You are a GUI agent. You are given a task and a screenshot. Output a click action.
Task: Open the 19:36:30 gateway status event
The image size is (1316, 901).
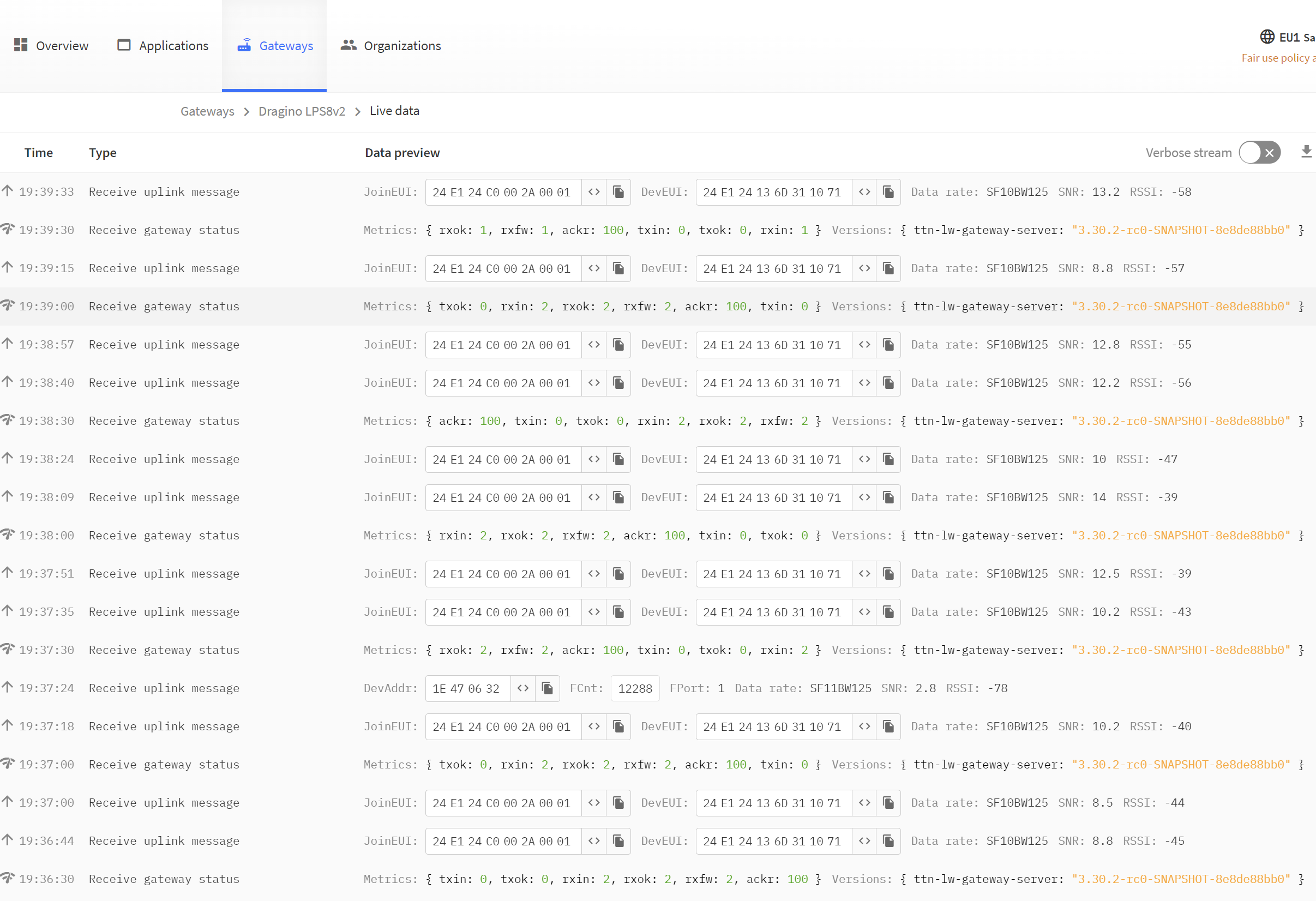[x=658, y=879]
